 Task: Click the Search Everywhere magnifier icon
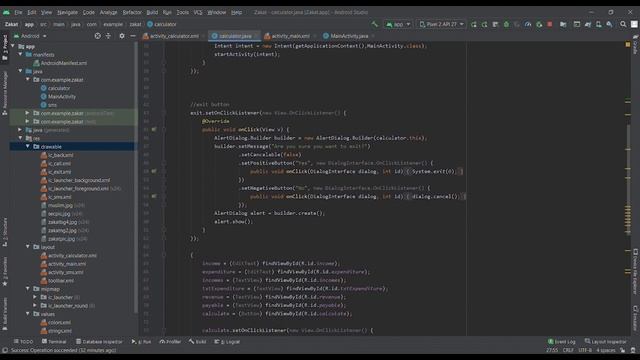tap(623, 24)
